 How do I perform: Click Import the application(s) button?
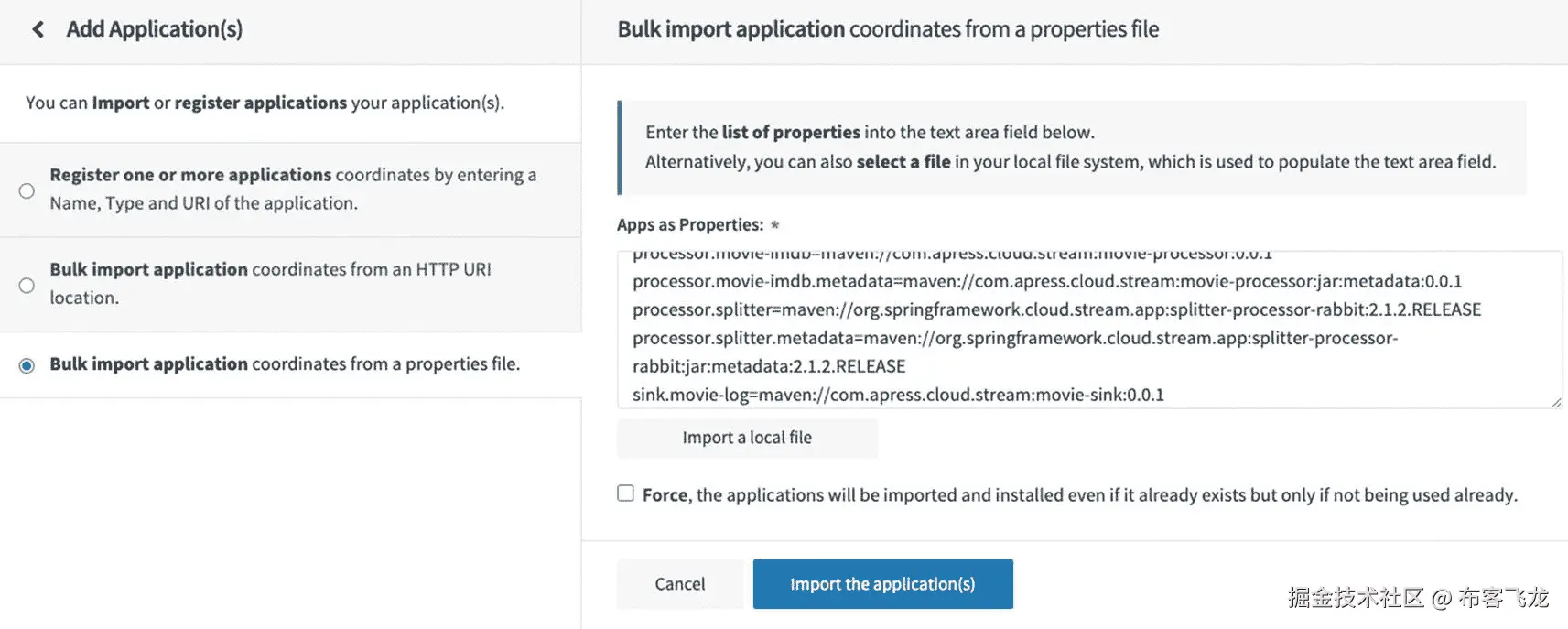882,584
